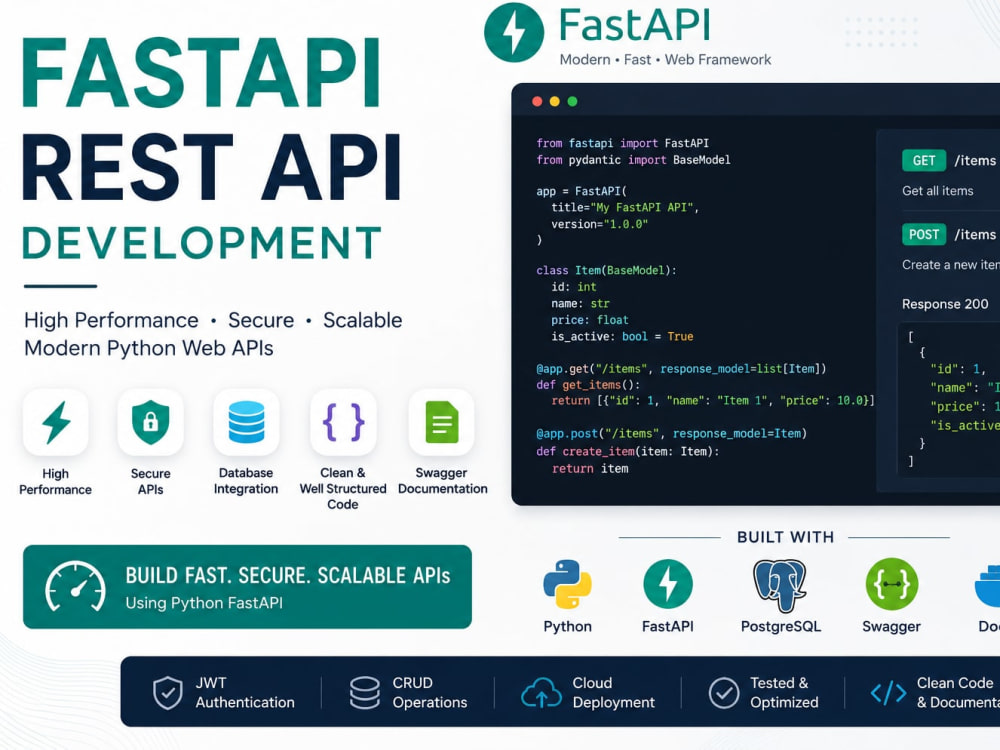Click the "is_active: bool = True" code line

click(x=622, y=336)
